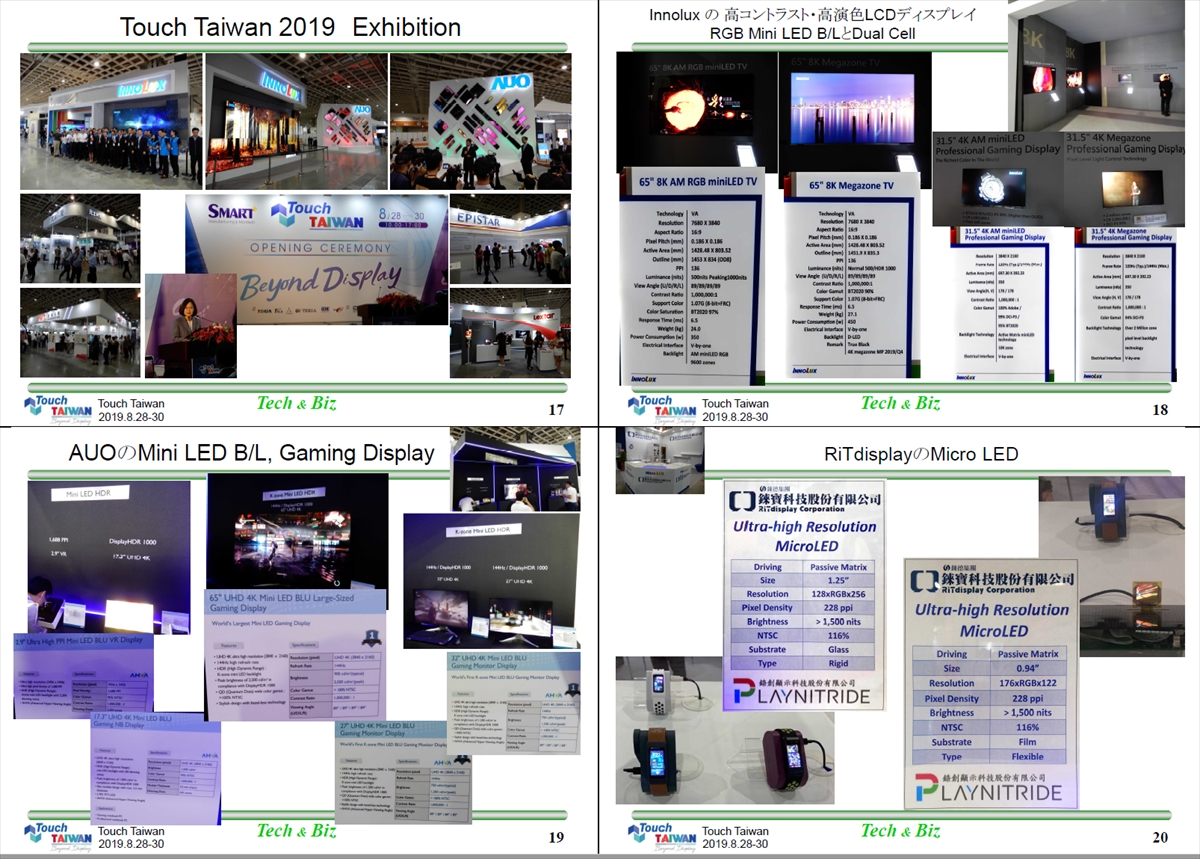This screenshot has width=1200, height=859.
Task: Open the 65" 8K Megazone TV cityscape photo
Action: coord(853,114)
